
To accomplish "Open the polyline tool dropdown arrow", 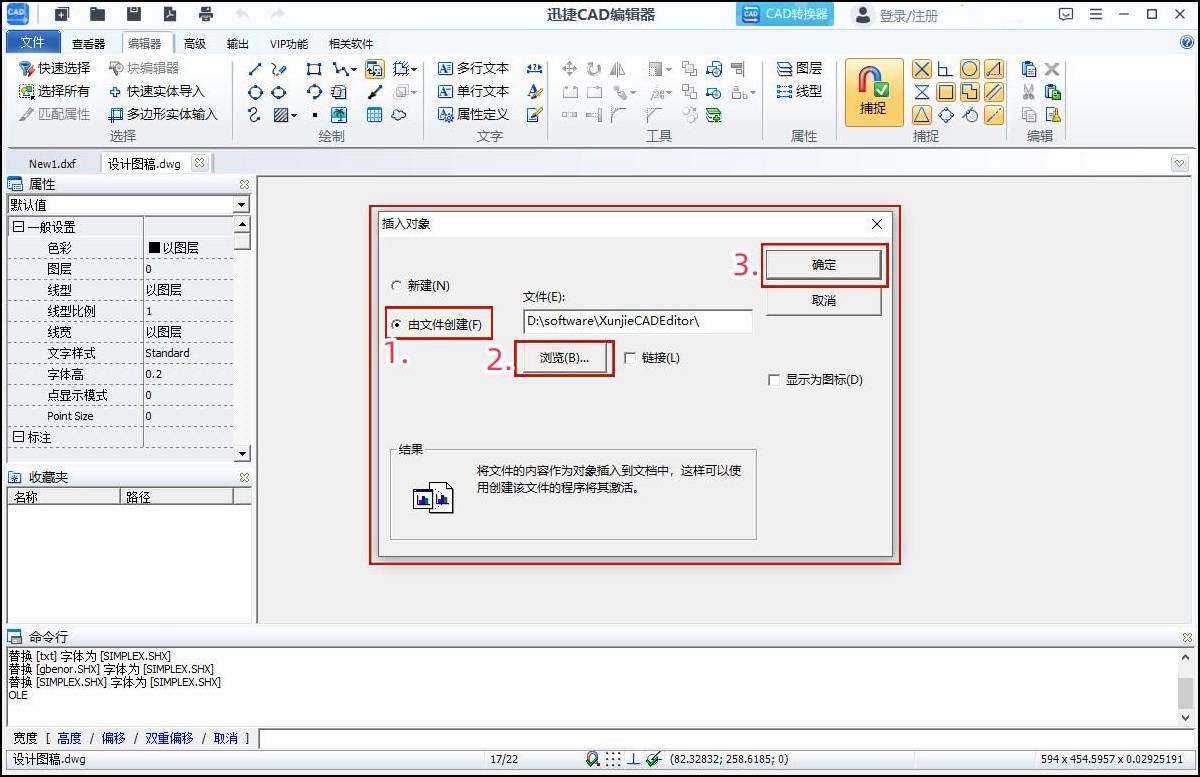I will (356, 68).
